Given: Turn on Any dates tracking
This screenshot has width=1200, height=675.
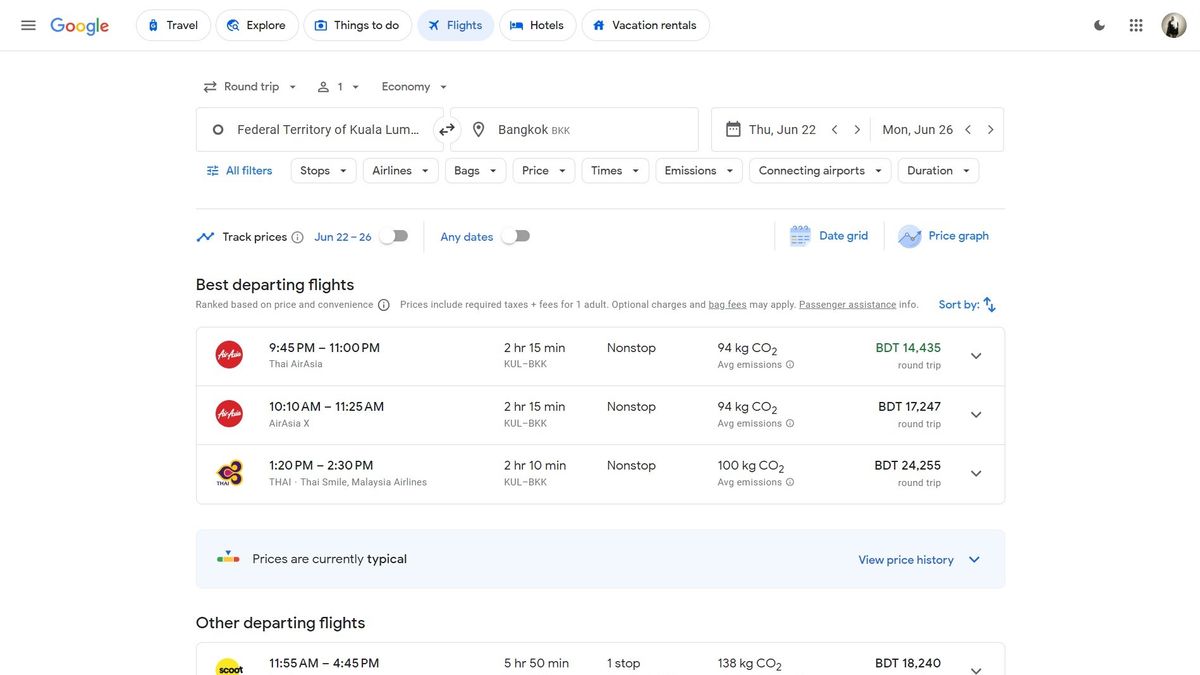Looking at the screenshot, I should tap(516, 236).
